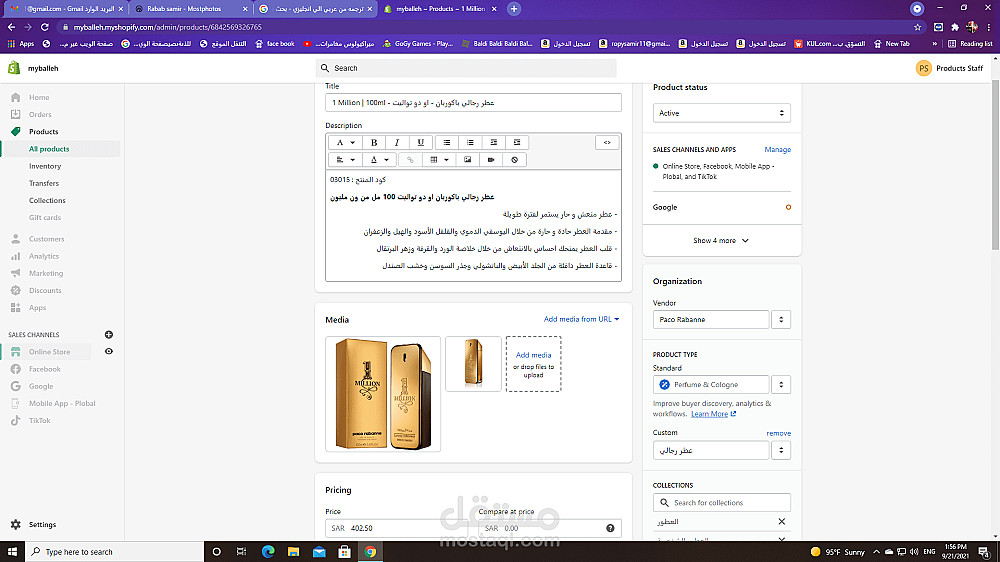
Task: Toggle underline formatting in description editor
Action: point(420,142)
